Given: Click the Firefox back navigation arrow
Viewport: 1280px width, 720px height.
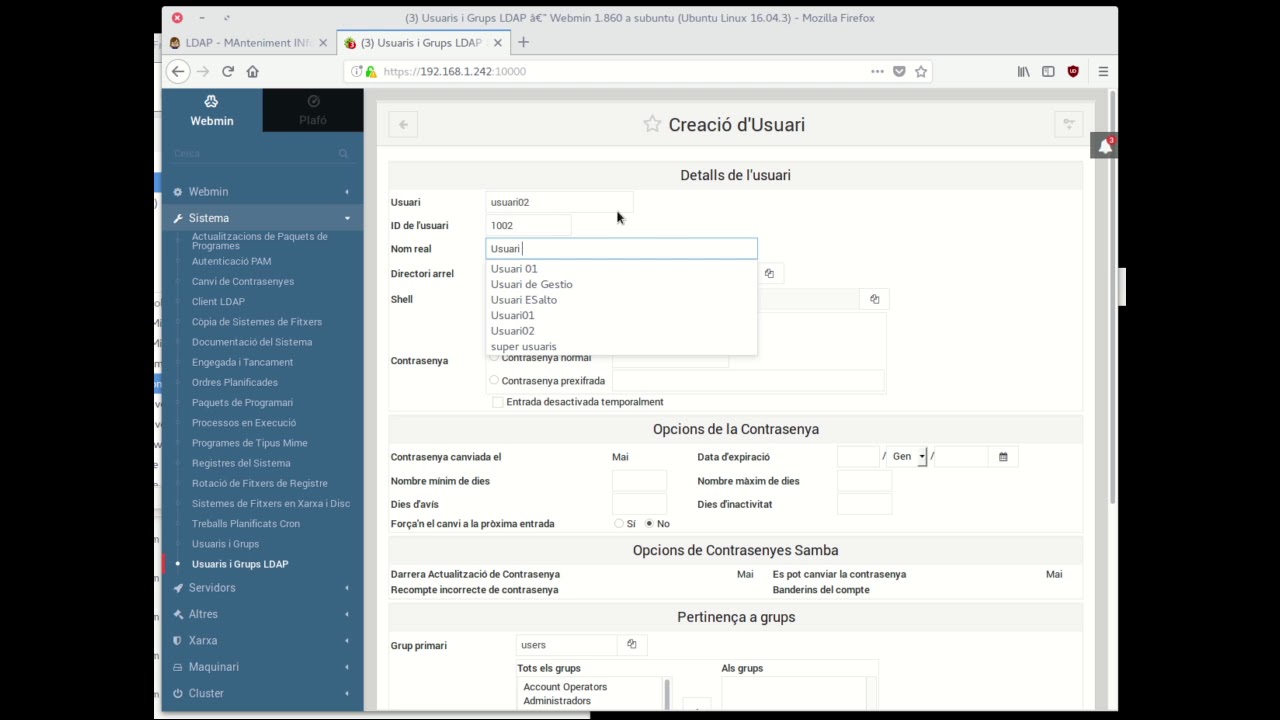Looking at the screenshot, I should coord(178,71).
